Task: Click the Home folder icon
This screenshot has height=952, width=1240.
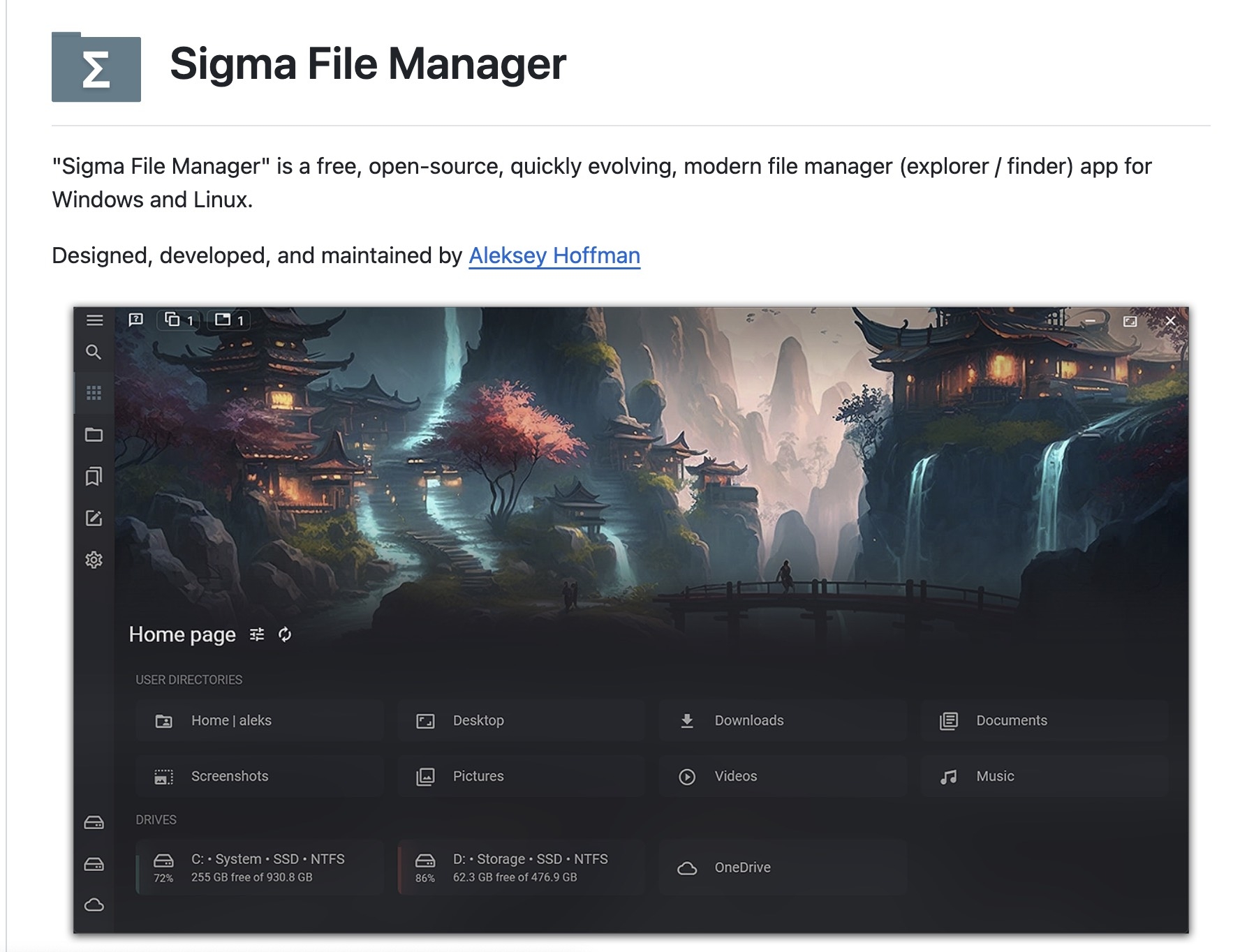Action: [163, 721]
